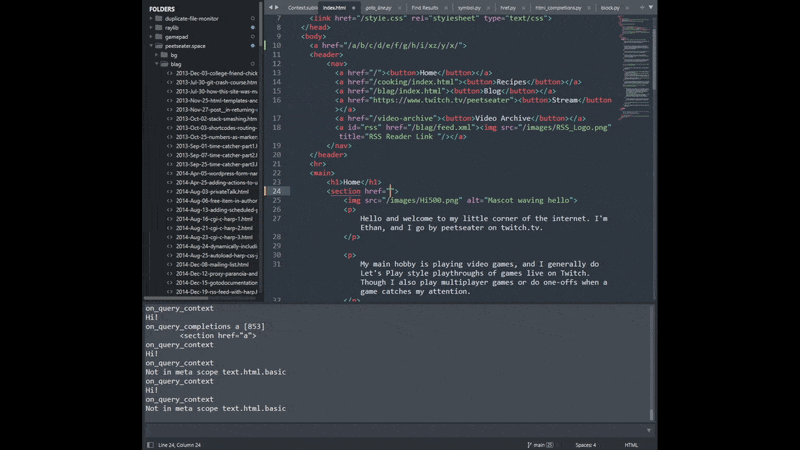Close the symbol.py tab
This screenshot has height=450, width=800.
click(x=488, y=8)
